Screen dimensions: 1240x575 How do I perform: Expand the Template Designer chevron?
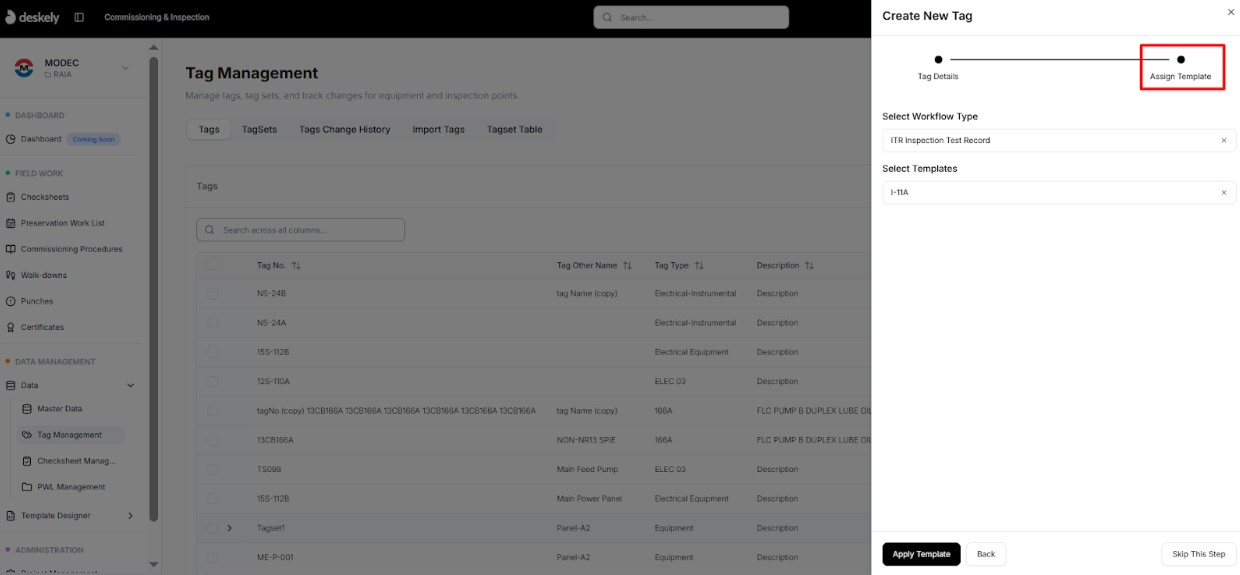tap(130, 516)
